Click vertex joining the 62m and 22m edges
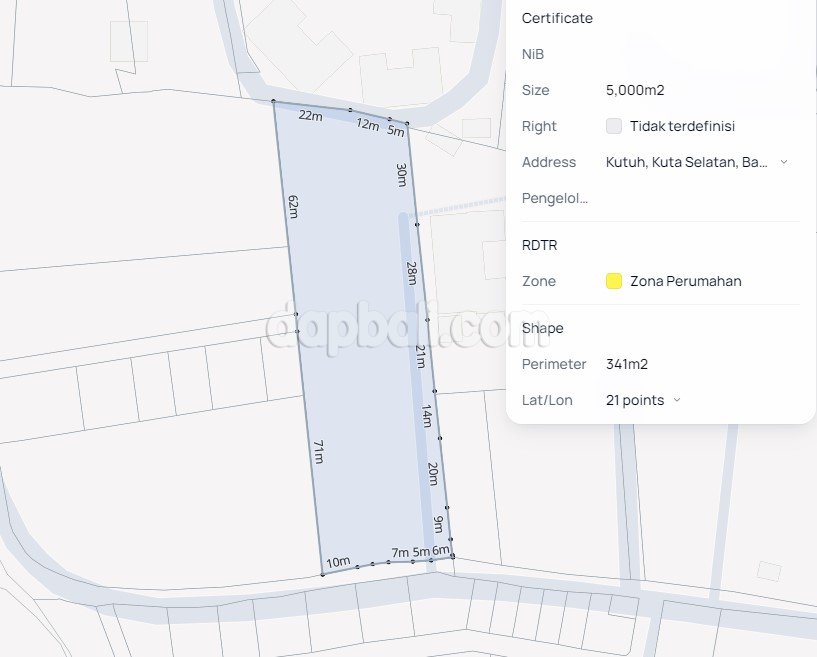 point(274,101)
